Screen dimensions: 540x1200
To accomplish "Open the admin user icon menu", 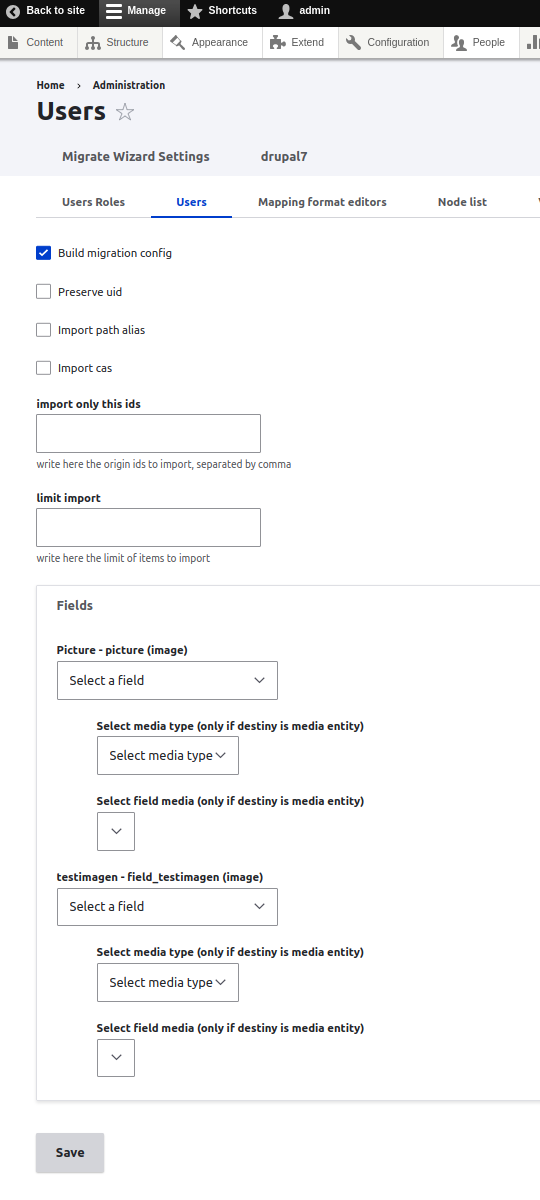I will (x=286, y=11).
